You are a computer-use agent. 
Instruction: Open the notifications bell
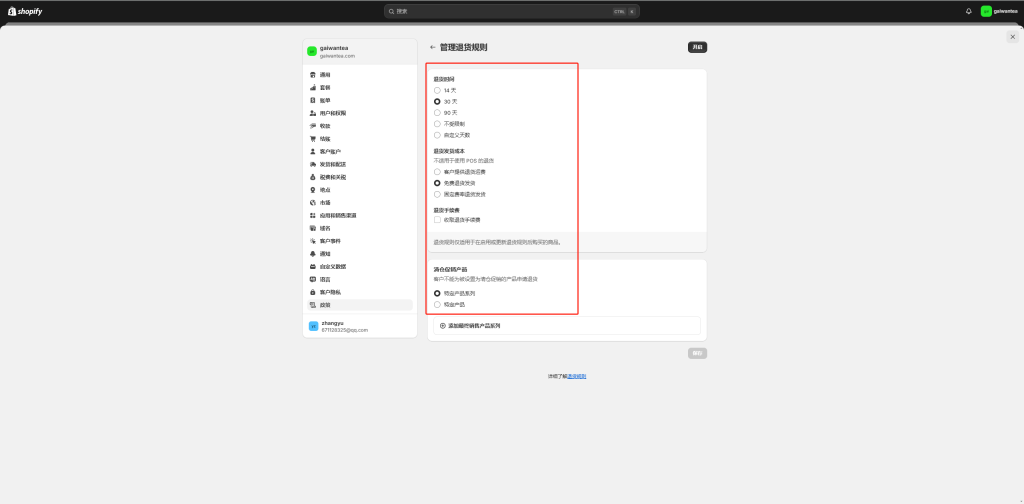pyautogui.click(x=968, y=11)
